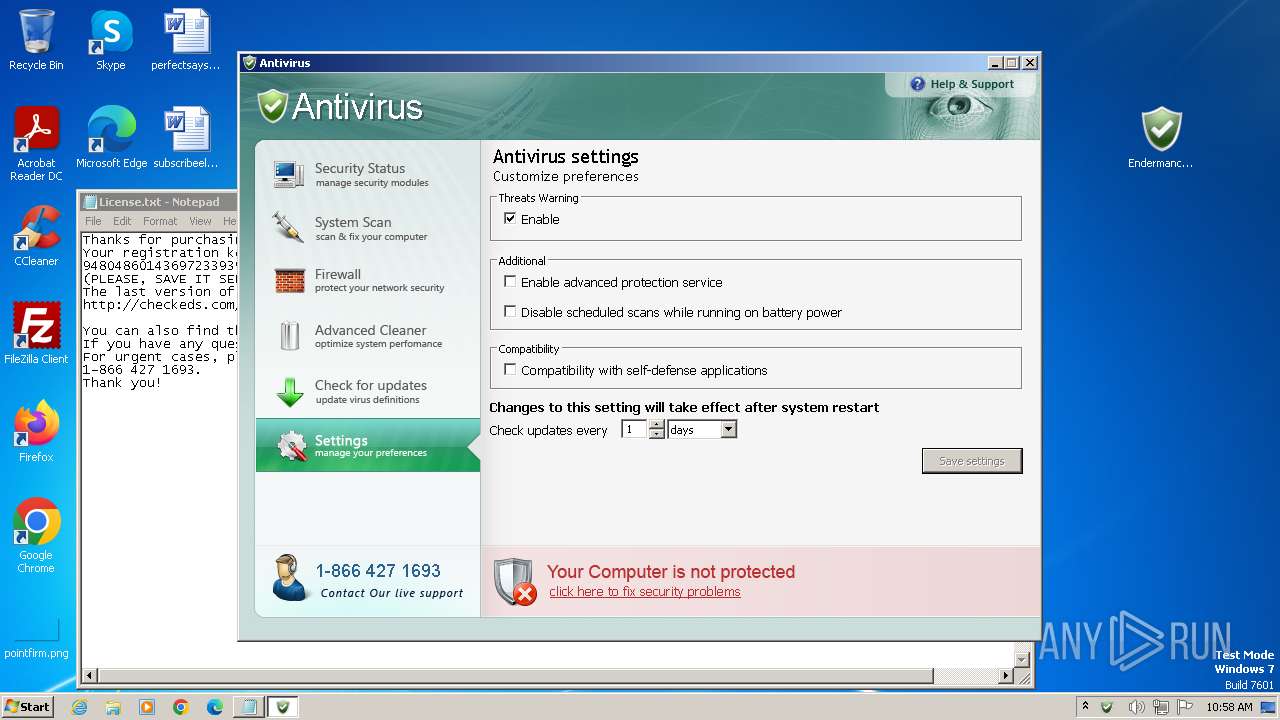Select Check for updates green arrow icon
This screenshot has width=1280, height=720.
[x=290, y=391]
